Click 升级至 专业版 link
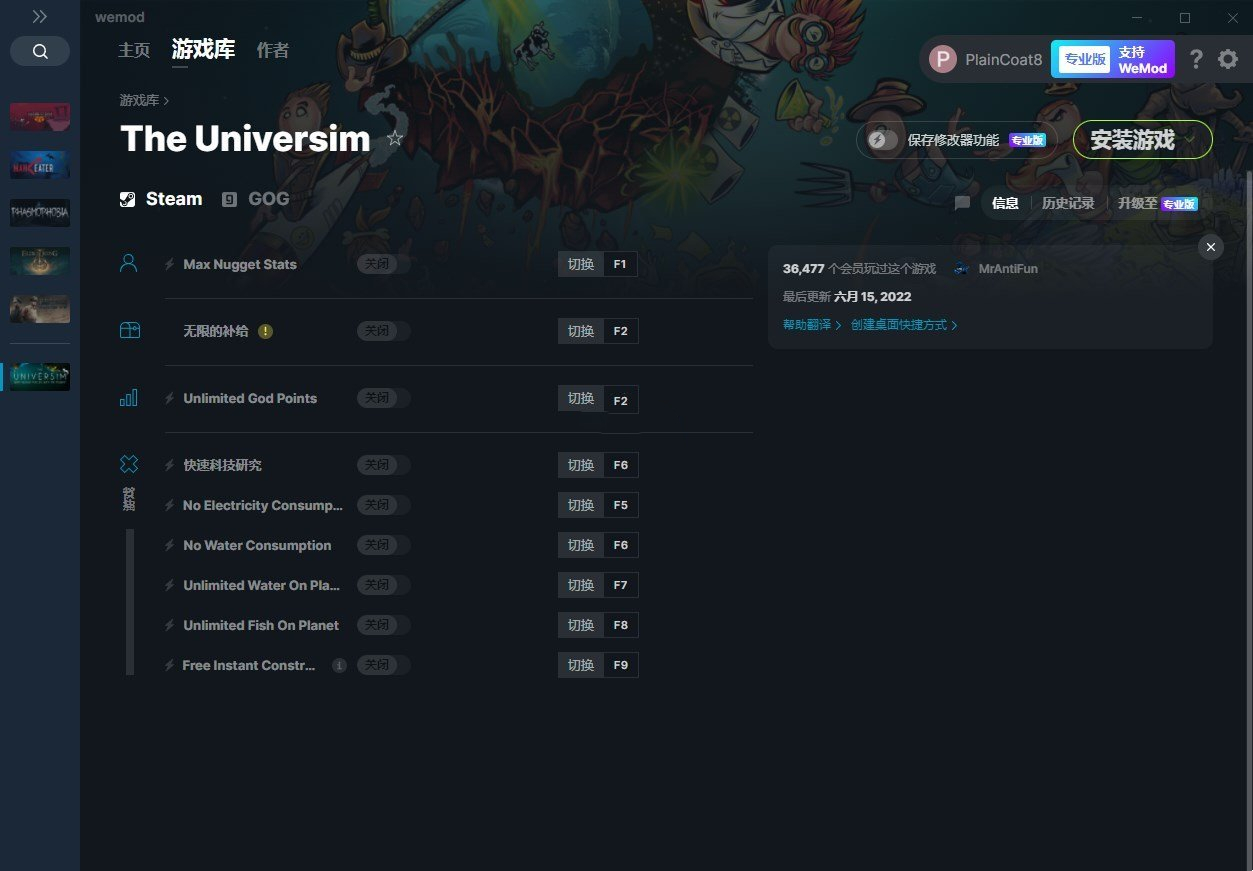Image resolution: width=1253 pixels, height=871 pixels. click(1157, 203)
